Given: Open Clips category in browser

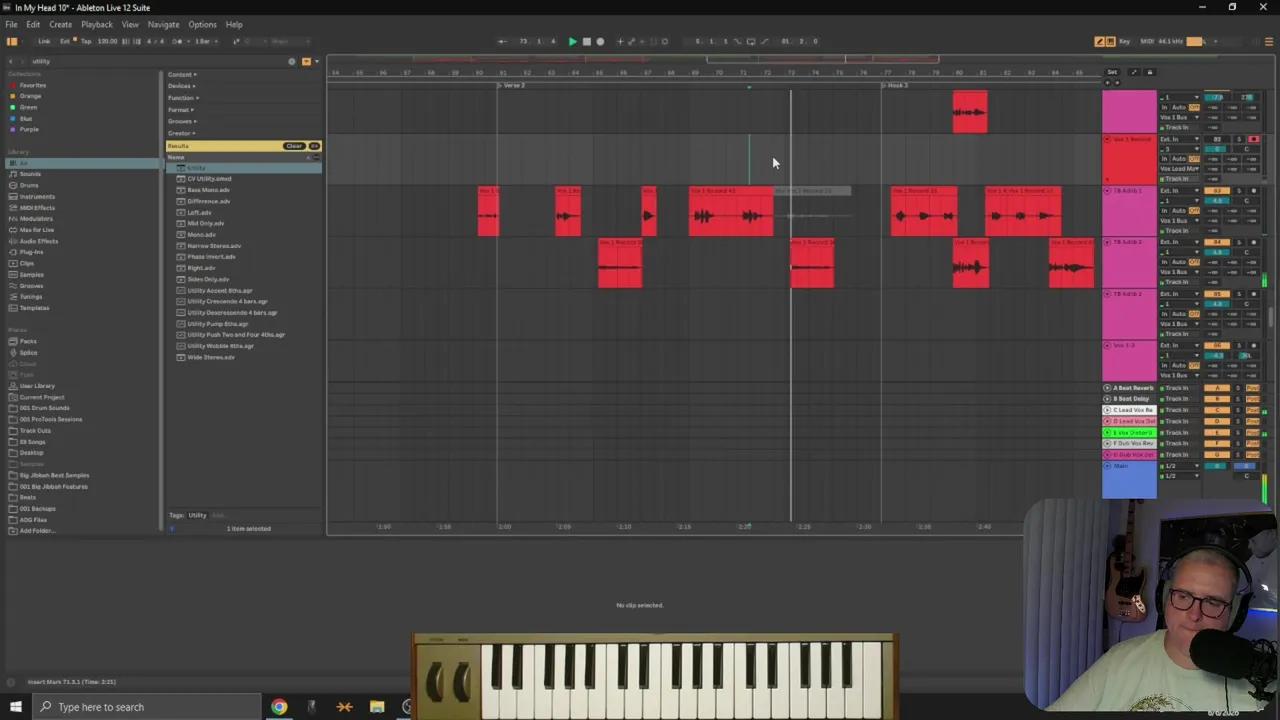Looking at the screenshot, I should coord(26,263).
